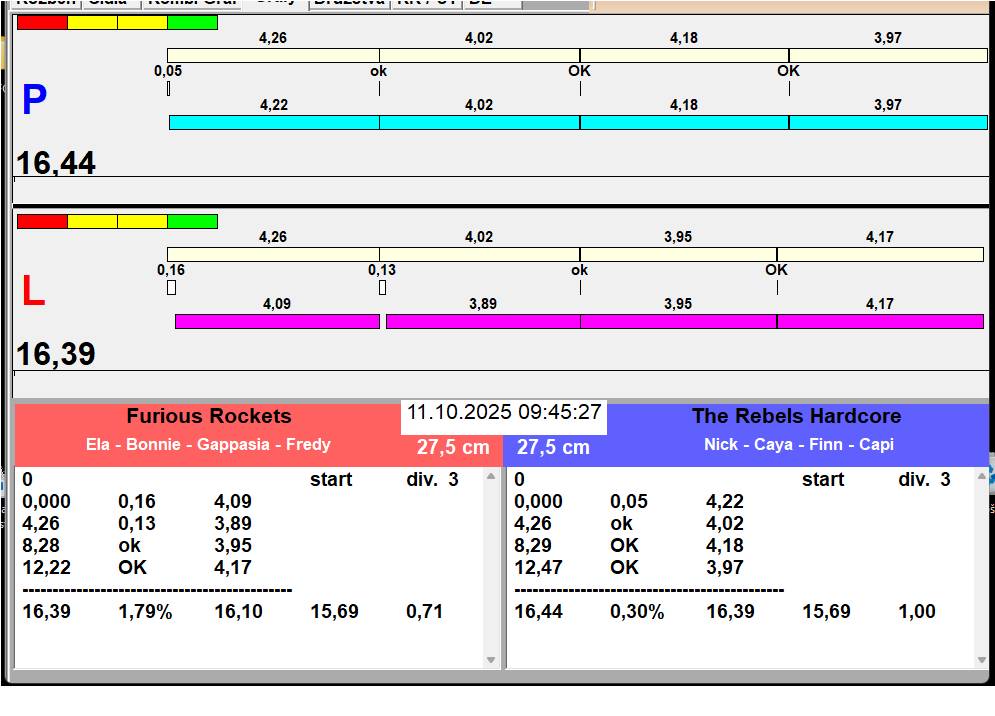
Task: Click the red light in P lane indicator
Action: (x=42, y=22)
